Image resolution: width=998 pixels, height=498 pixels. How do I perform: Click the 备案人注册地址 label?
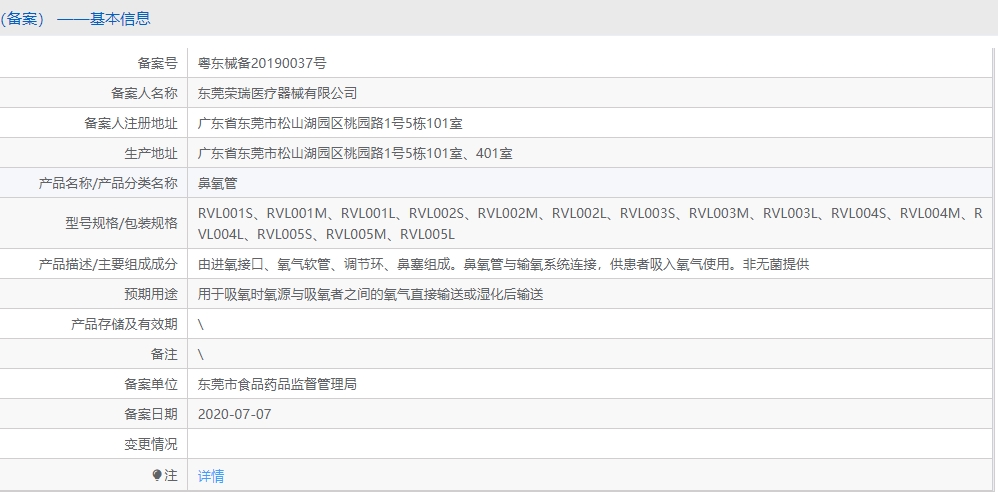130,123
